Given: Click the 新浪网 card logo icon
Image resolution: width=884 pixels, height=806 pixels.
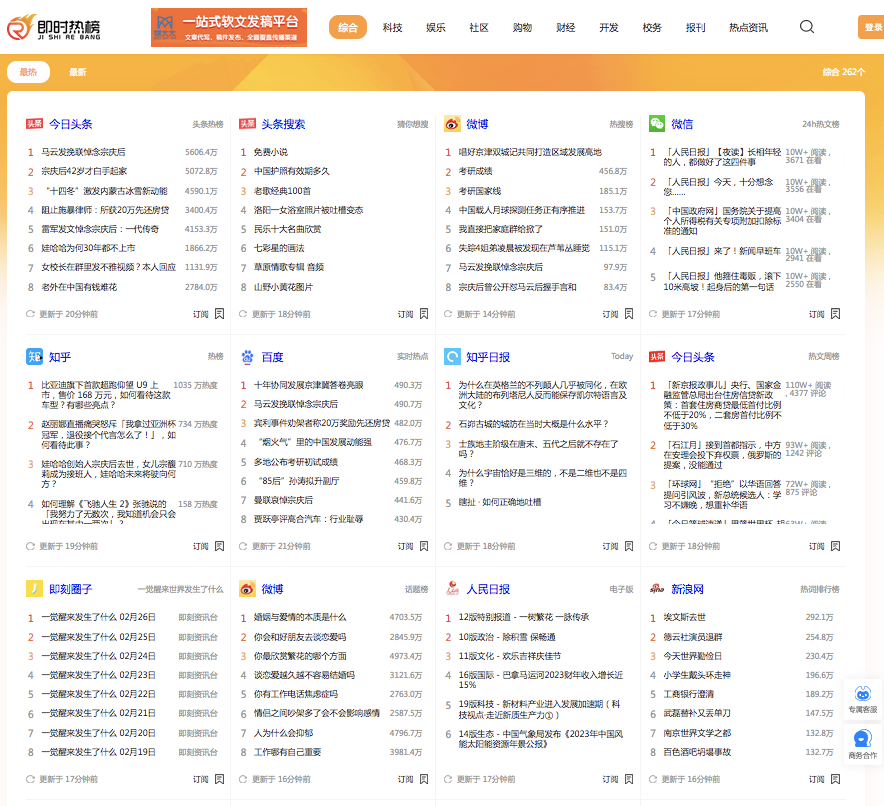Looking at the screenshot, I should click(657, 588).
